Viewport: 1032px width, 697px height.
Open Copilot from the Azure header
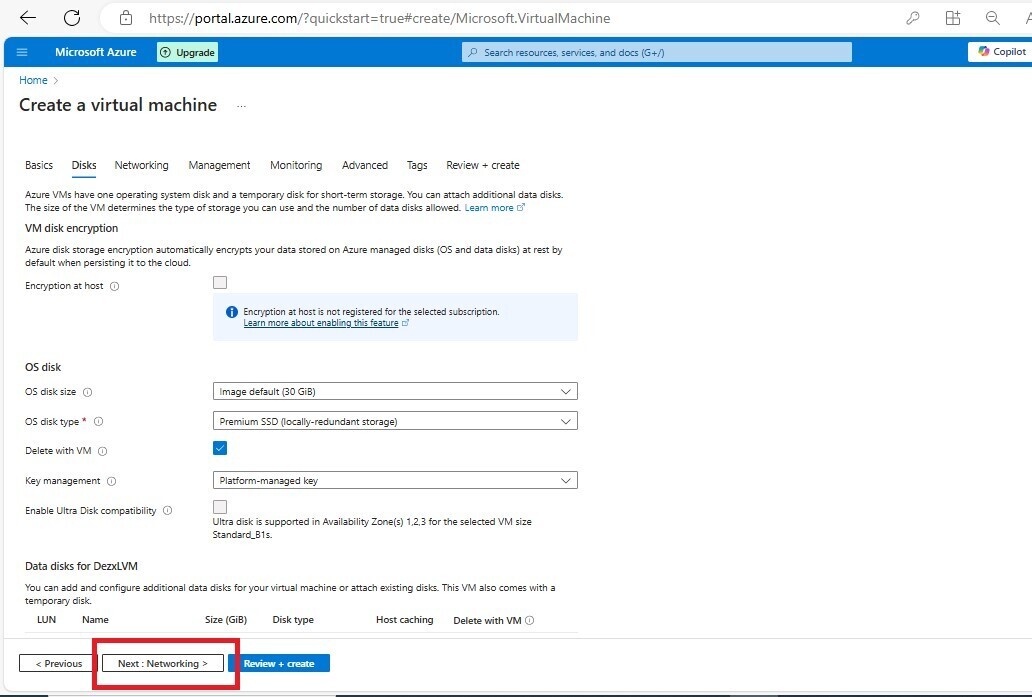1000,51
